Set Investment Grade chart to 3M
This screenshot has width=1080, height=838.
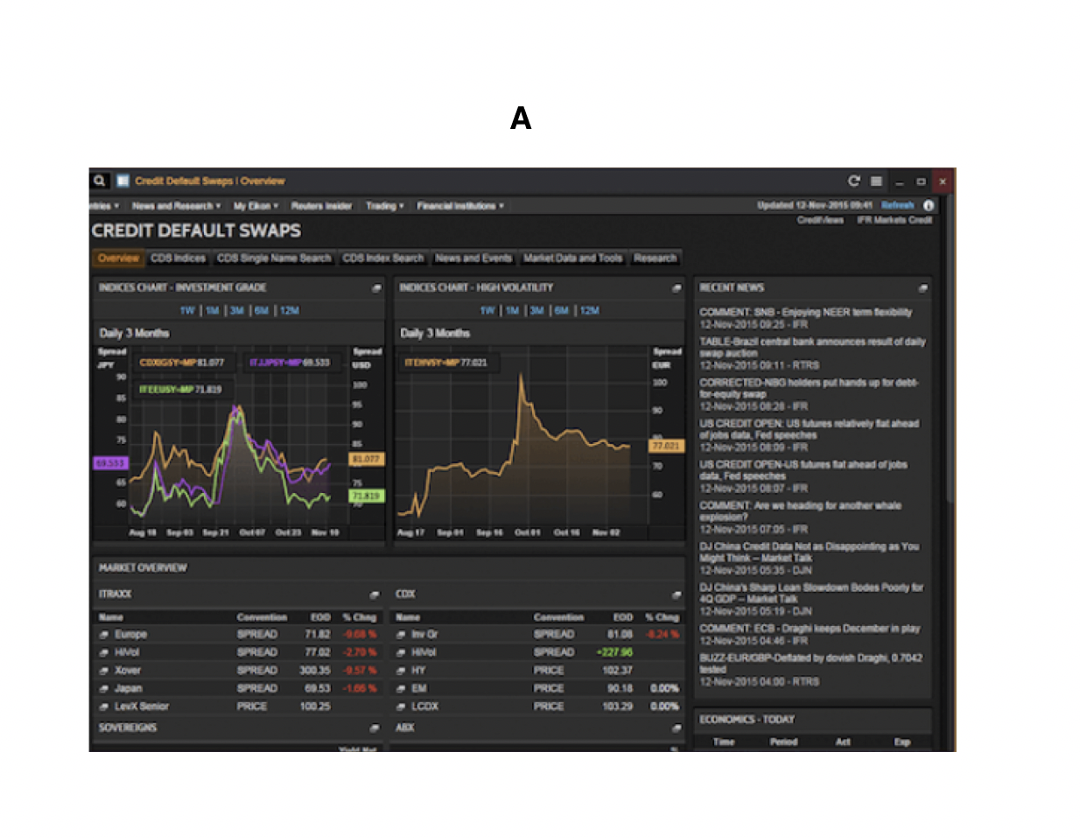(237, 311)
